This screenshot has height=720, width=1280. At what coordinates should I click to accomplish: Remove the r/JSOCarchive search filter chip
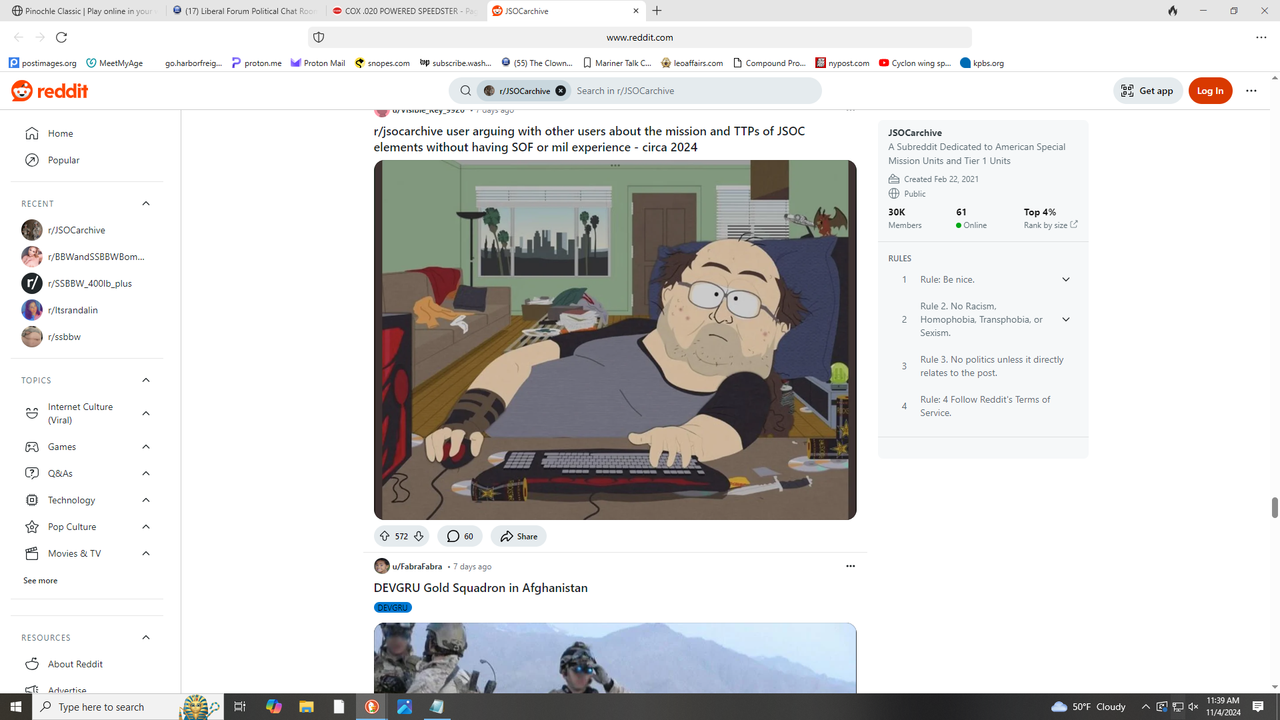561,91
